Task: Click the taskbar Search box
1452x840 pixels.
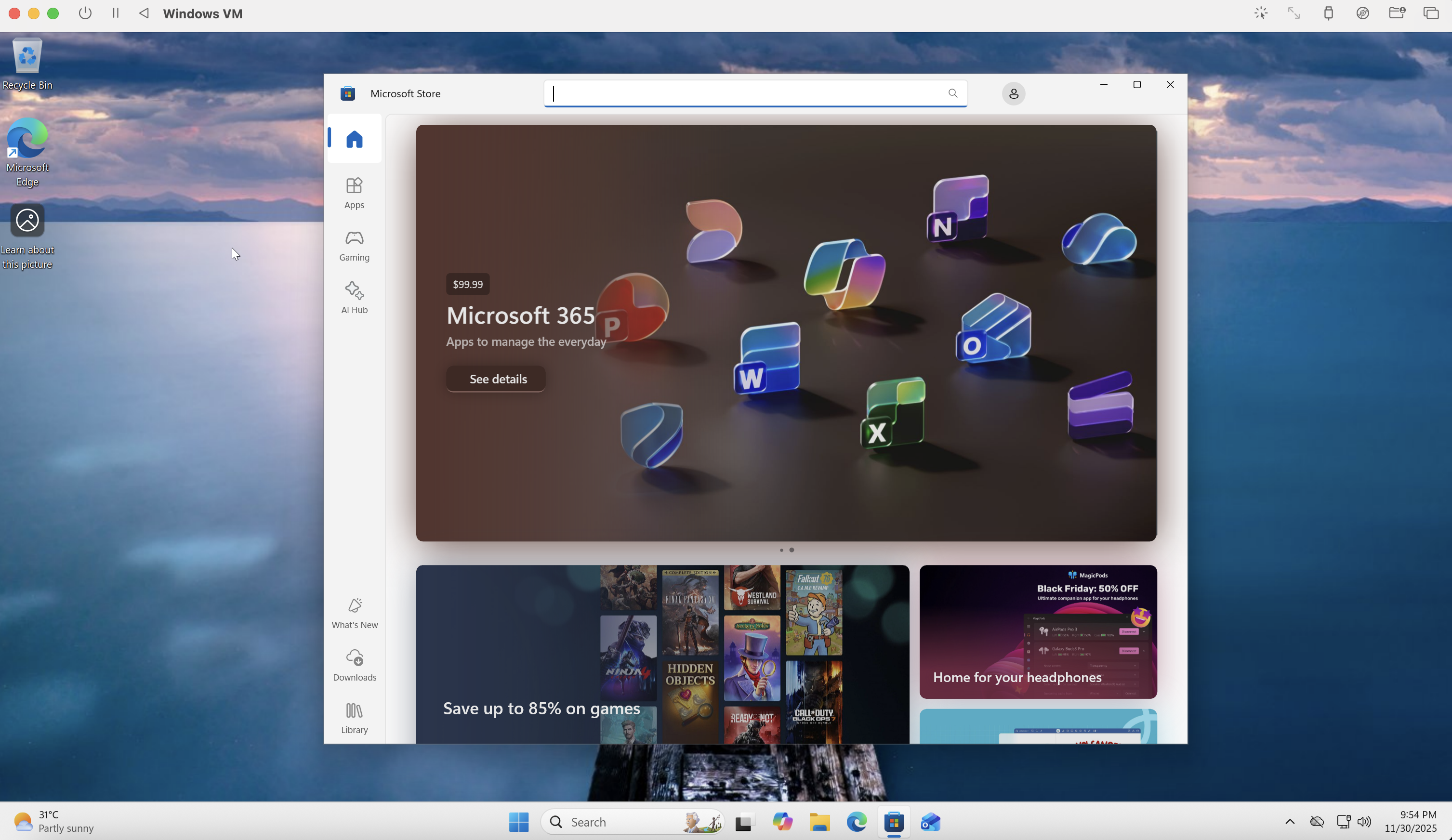Action: click(x=632, y=822)
